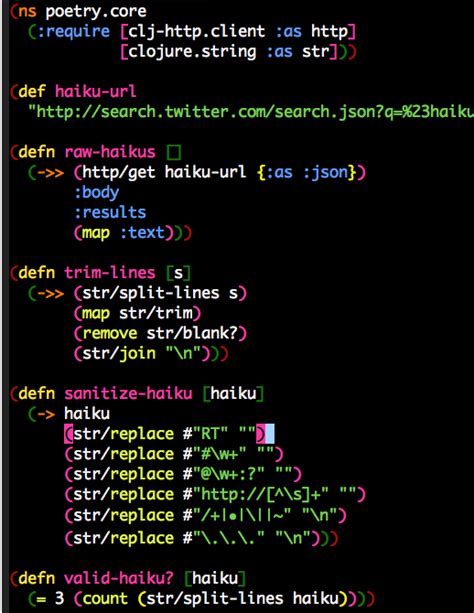Image resolution: width=474 pixels, height=613 pixels.
Task: Click the #"@\w+:?" regex literal
Action: point(223,474)
